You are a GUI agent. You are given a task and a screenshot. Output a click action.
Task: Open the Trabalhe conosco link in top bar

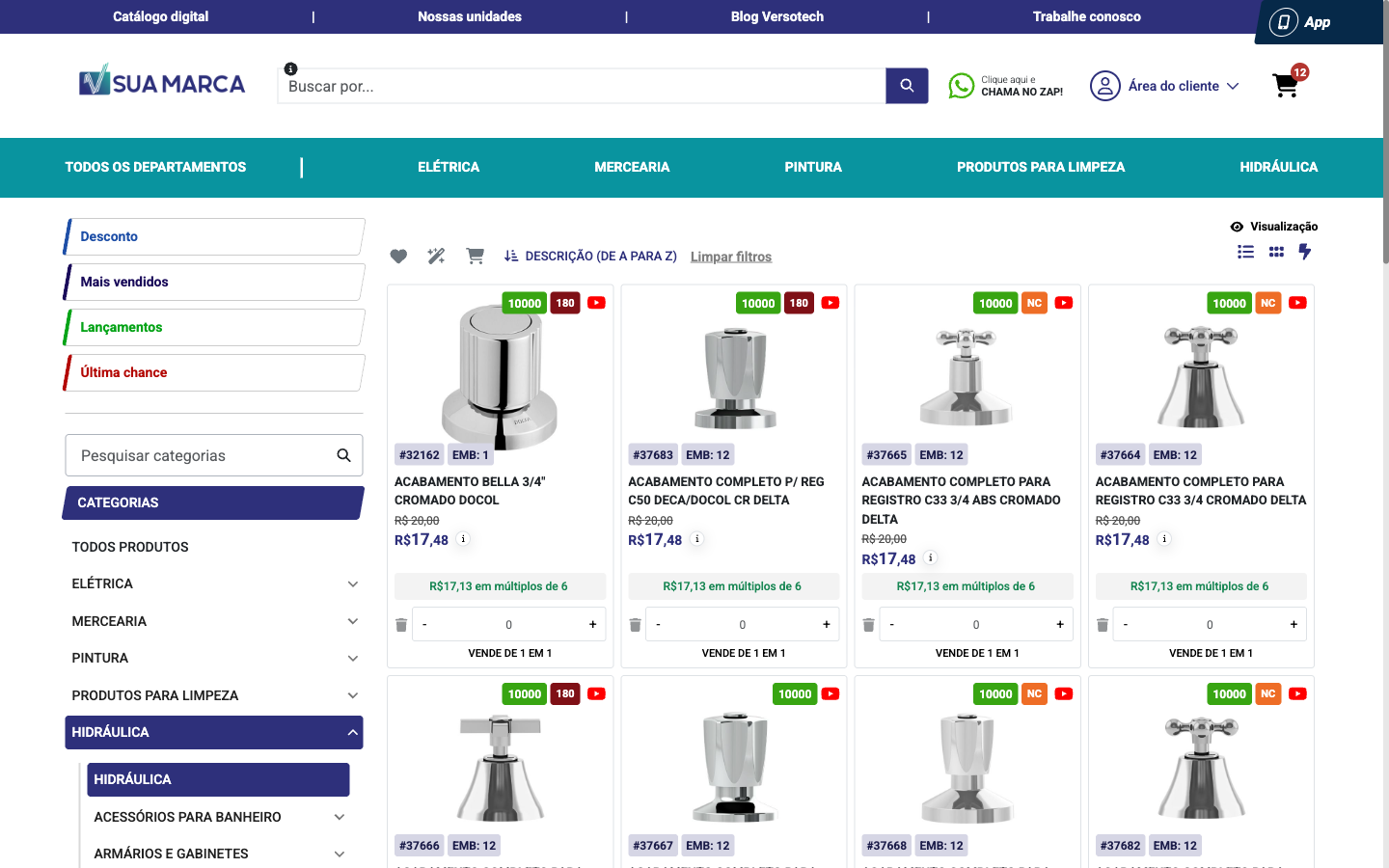[x=1086, y=16]
